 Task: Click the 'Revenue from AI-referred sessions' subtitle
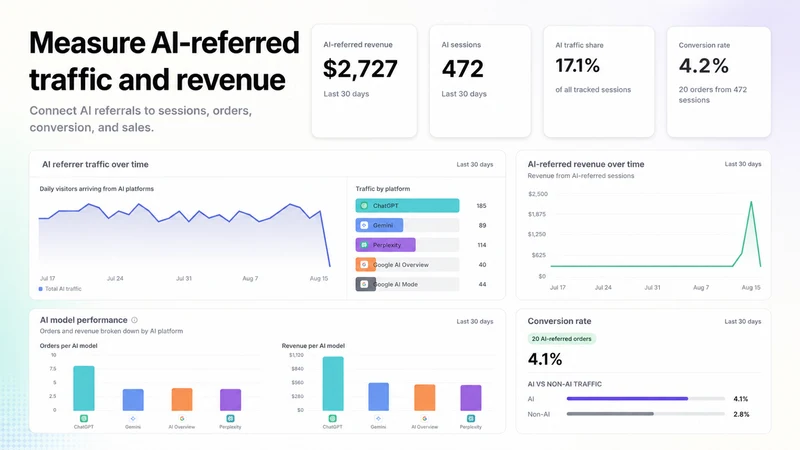[581, 176]
